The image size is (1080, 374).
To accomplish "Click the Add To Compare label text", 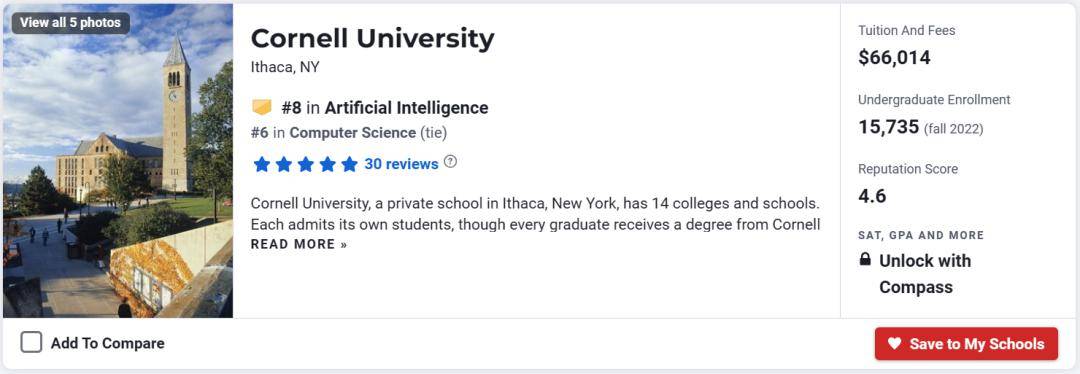I will pyautogui.click(x=107, y=343).
